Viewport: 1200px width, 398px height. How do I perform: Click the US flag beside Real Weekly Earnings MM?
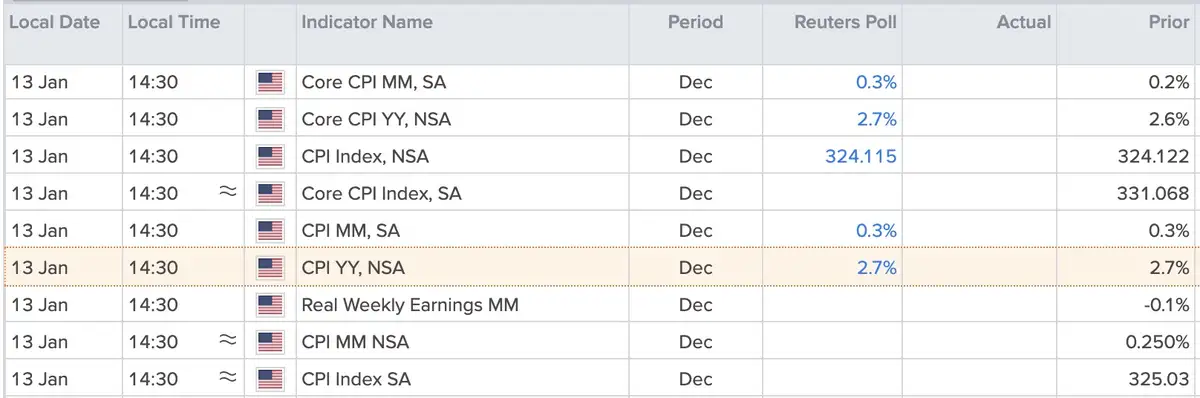[x=270, y=304]
